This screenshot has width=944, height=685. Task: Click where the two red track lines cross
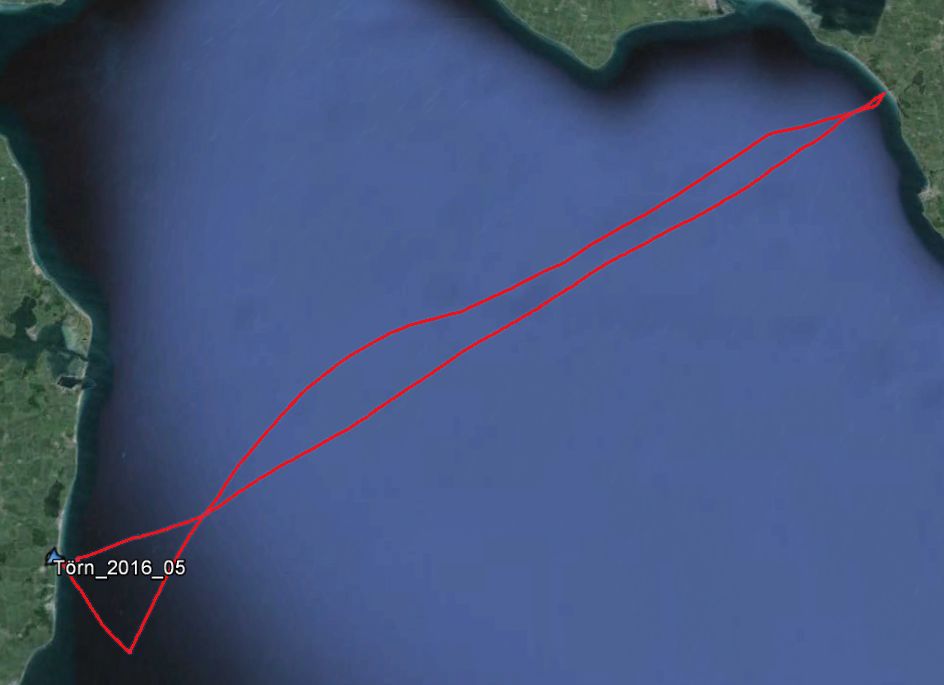(206, 513)
